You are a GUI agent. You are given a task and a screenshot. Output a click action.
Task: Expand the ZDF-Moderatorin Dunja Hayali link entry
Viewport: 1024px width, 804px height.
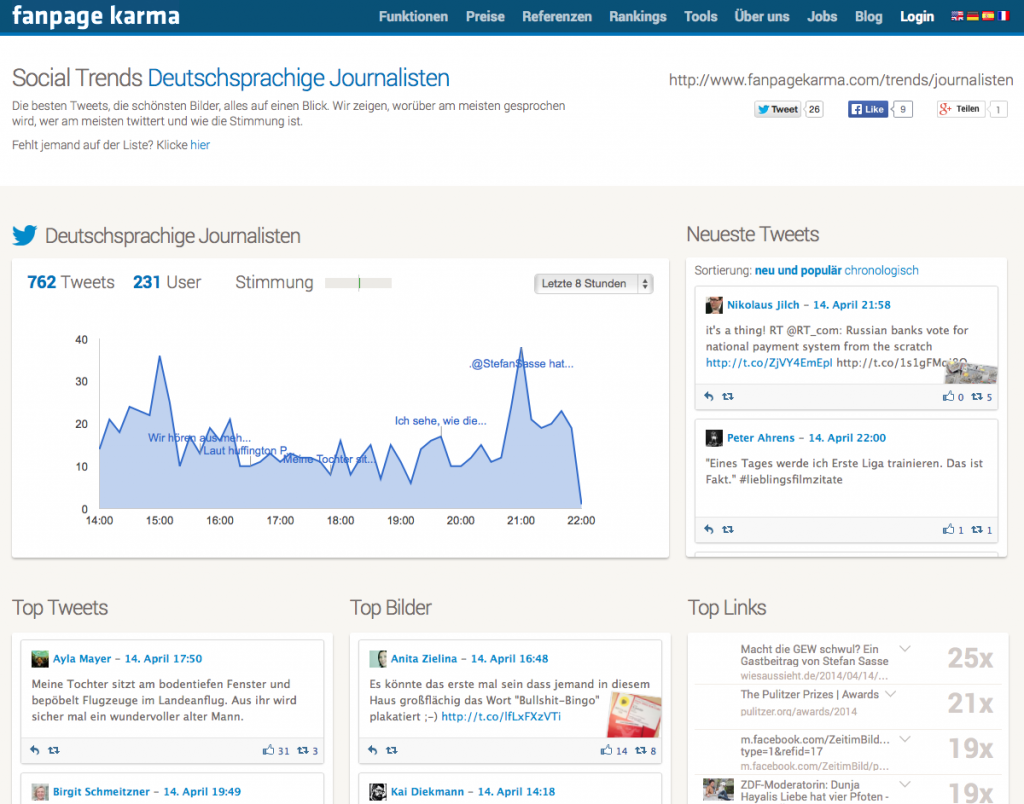click(905, 784)
